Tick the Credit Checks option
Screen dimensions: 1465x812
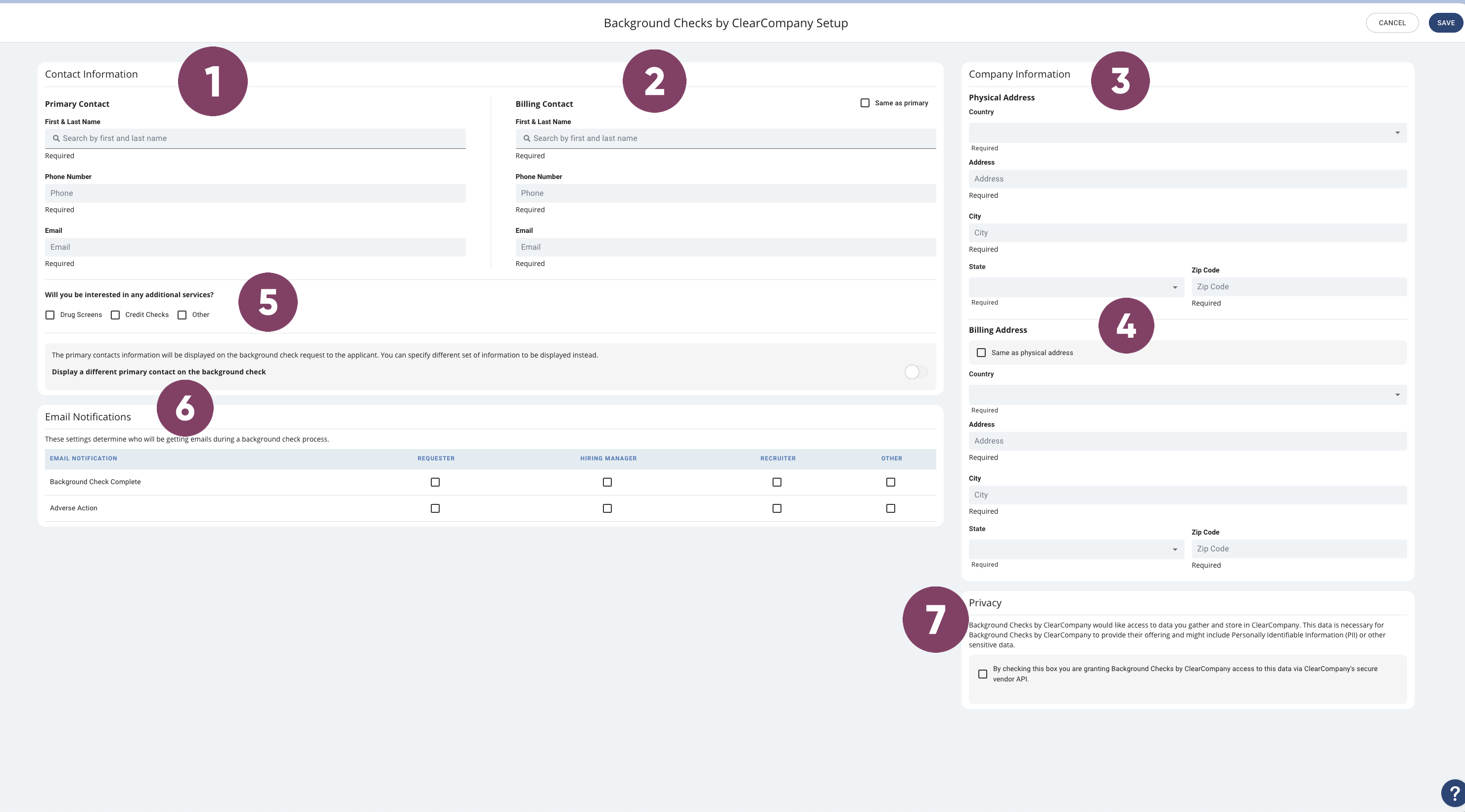click(115, 315)
